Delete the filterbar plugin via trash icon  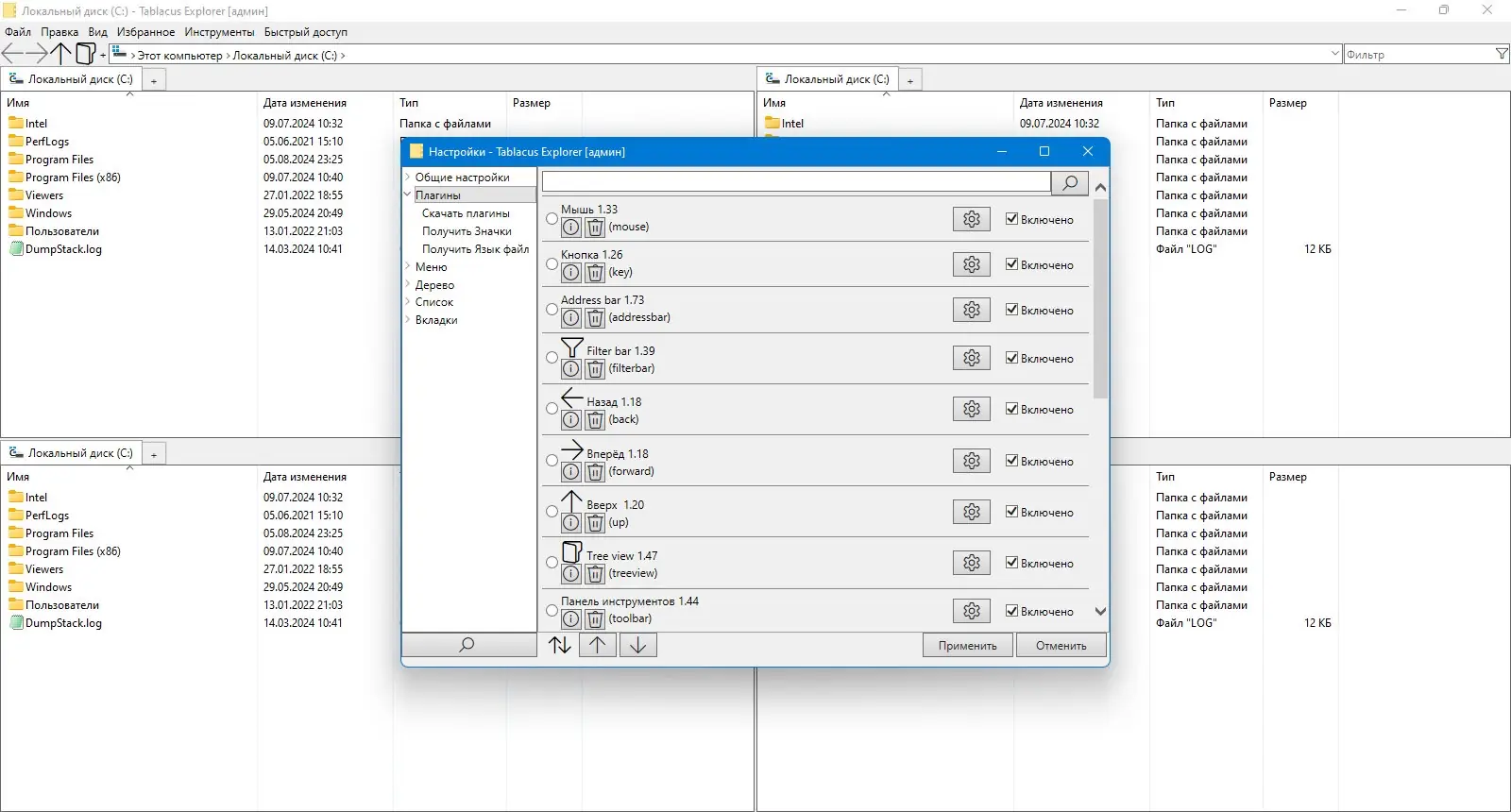tap(595, 369)
